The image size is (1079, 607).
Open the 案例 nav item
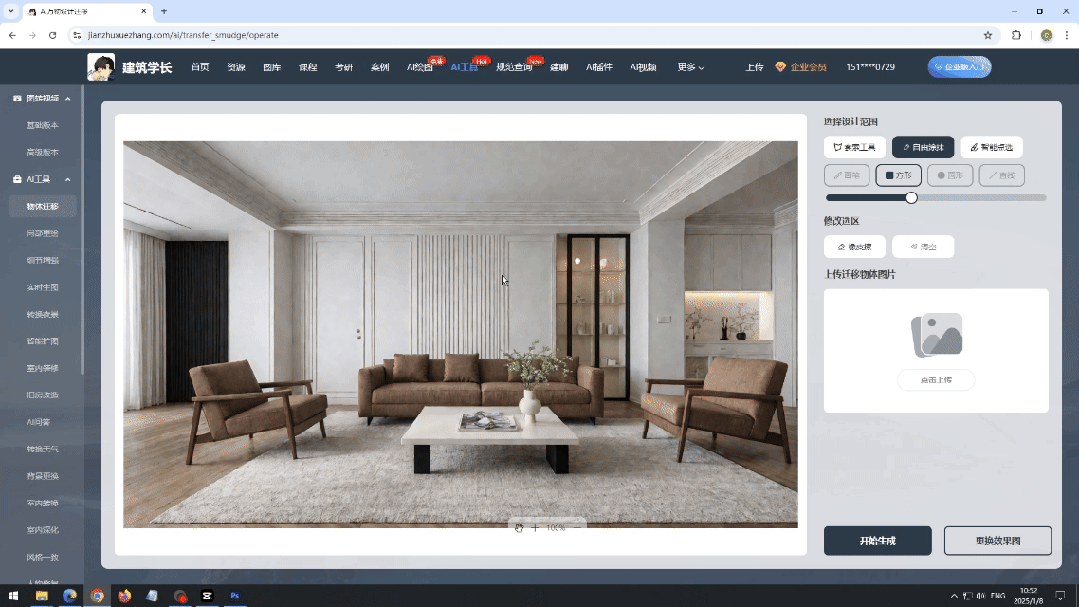(x=380, y=67)
